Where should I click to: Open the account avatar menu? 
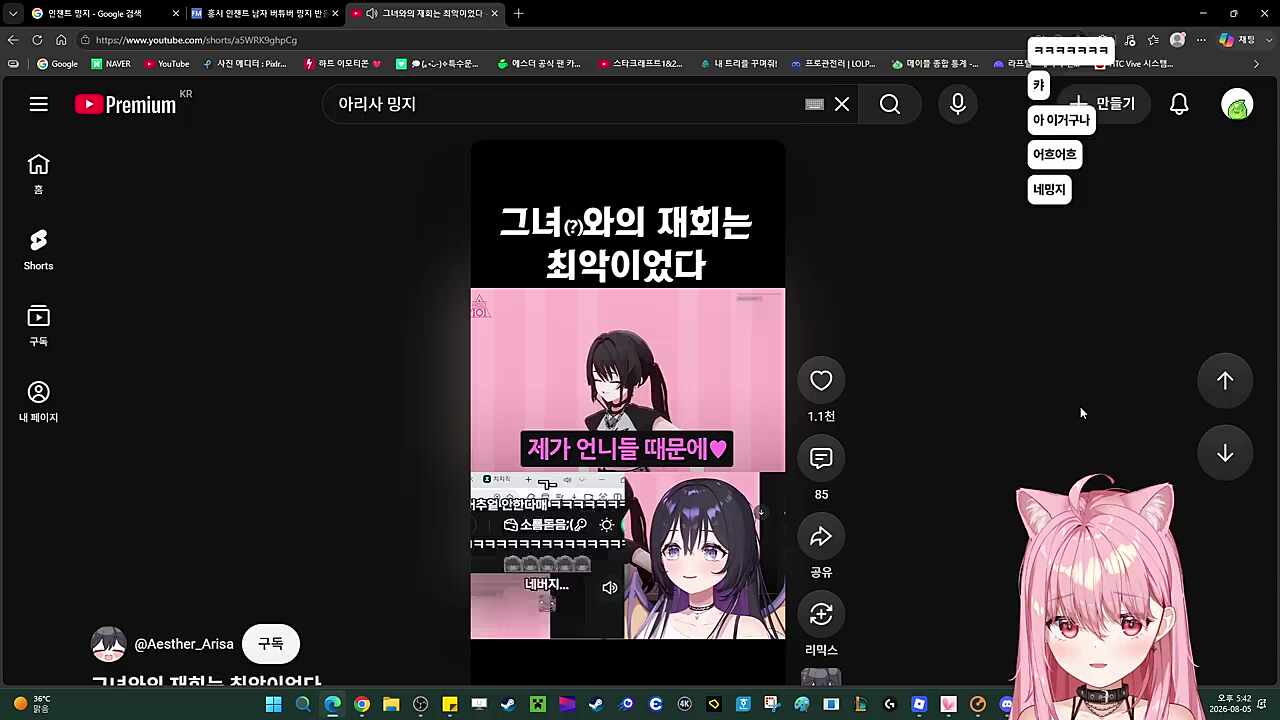pyautogui.click(x=1237, y=104)
